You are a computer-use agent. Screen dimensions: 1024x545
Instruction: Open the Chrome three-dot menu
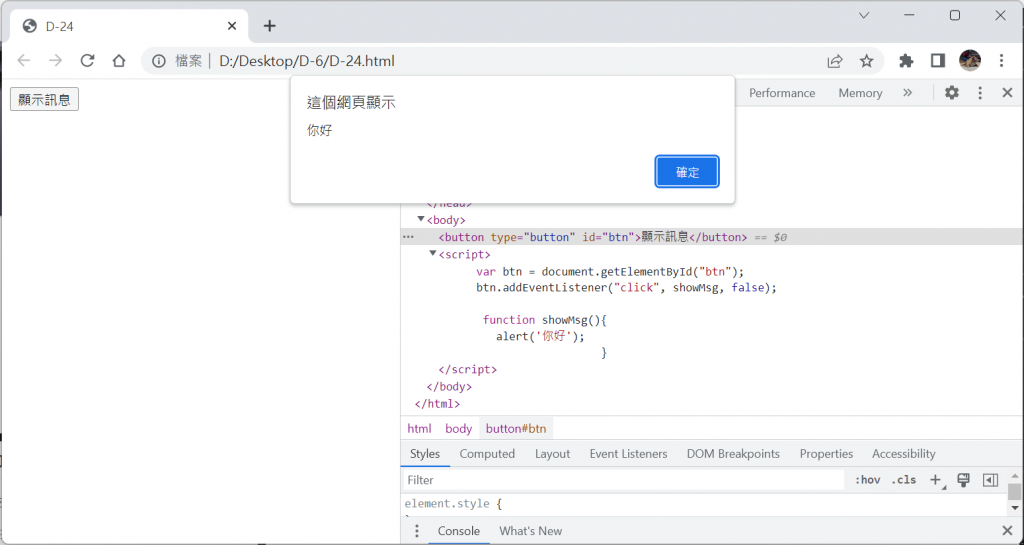(x=1001, y=61)
